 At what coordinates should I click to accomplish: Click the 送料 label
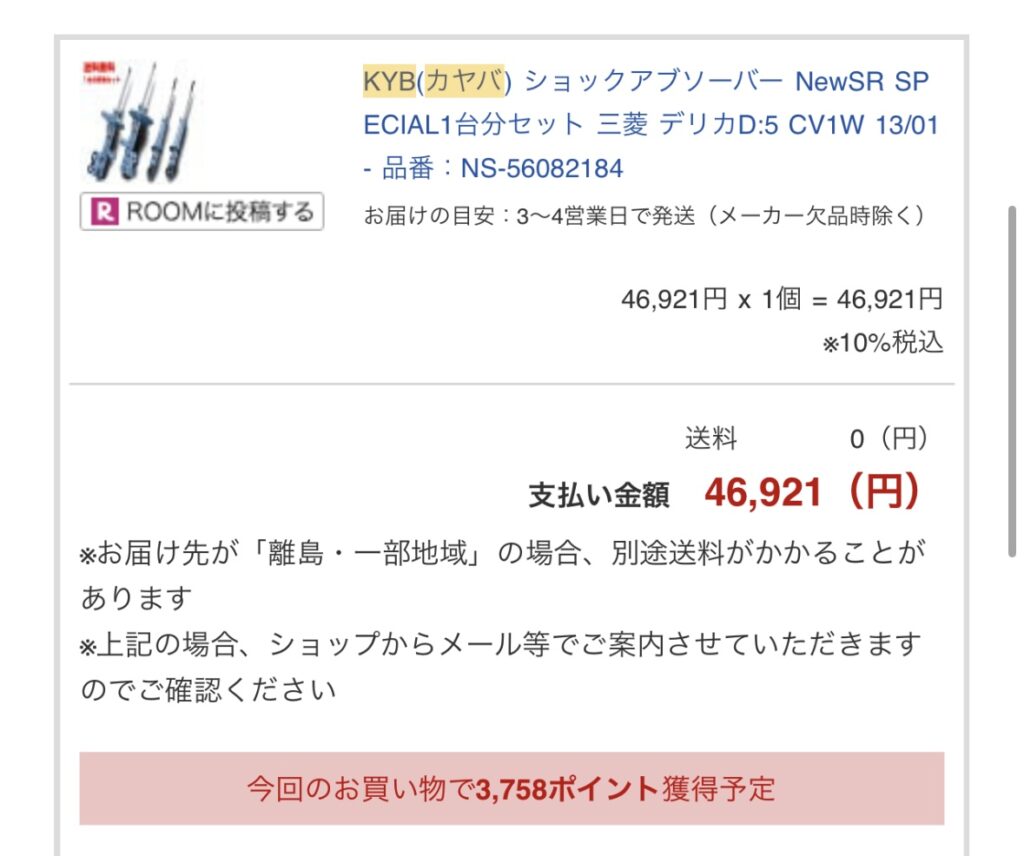pos(711,438)
